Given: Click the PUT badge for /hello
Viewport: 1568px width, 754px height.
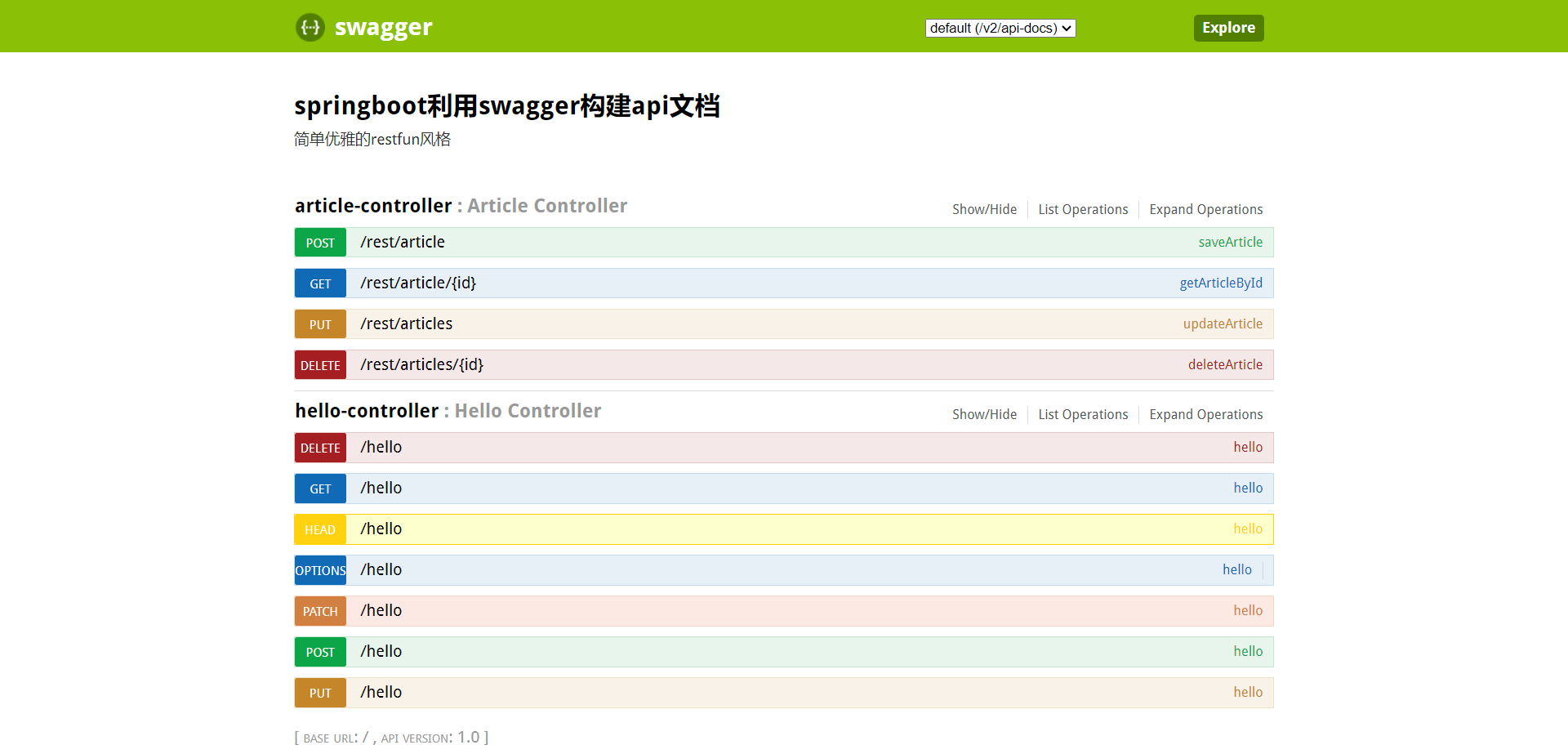Looking at the screenshot, I should (x=320, y=693).
